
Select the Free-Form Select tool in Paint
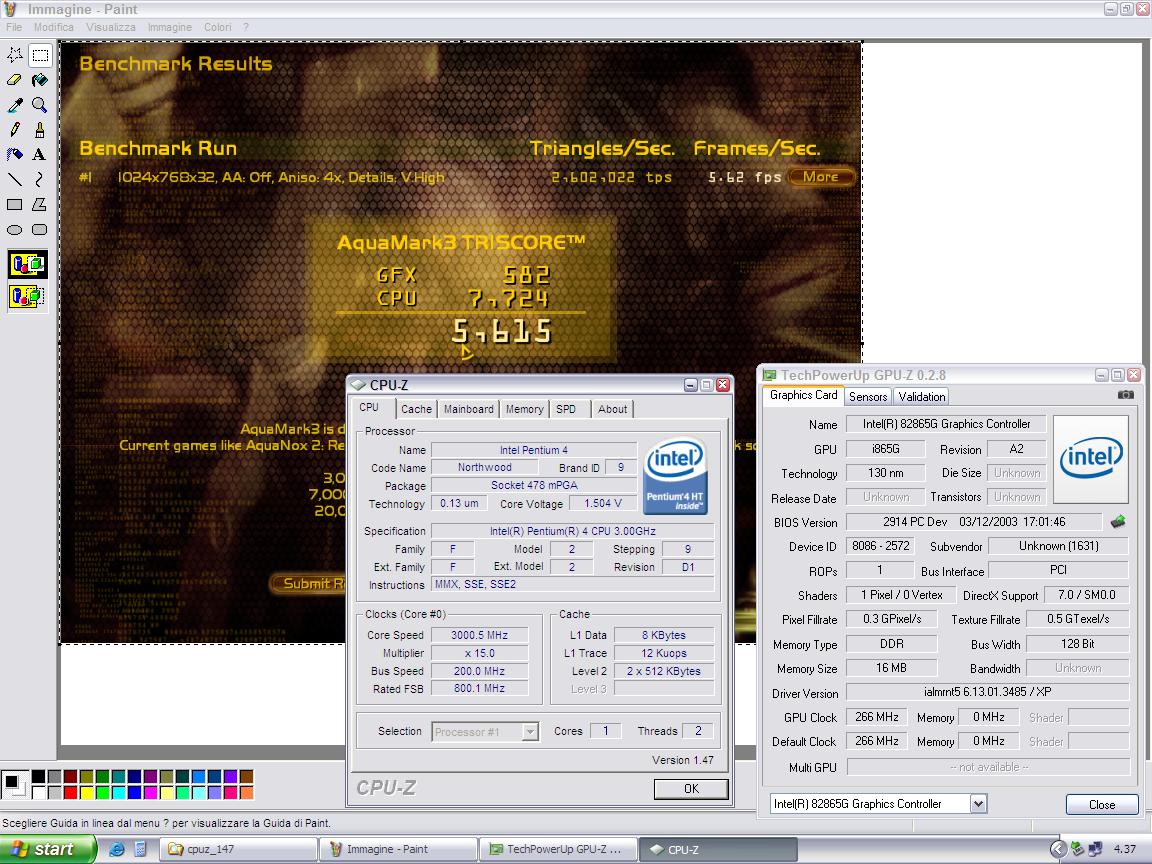pyautogui.click(x=15, y=54)
